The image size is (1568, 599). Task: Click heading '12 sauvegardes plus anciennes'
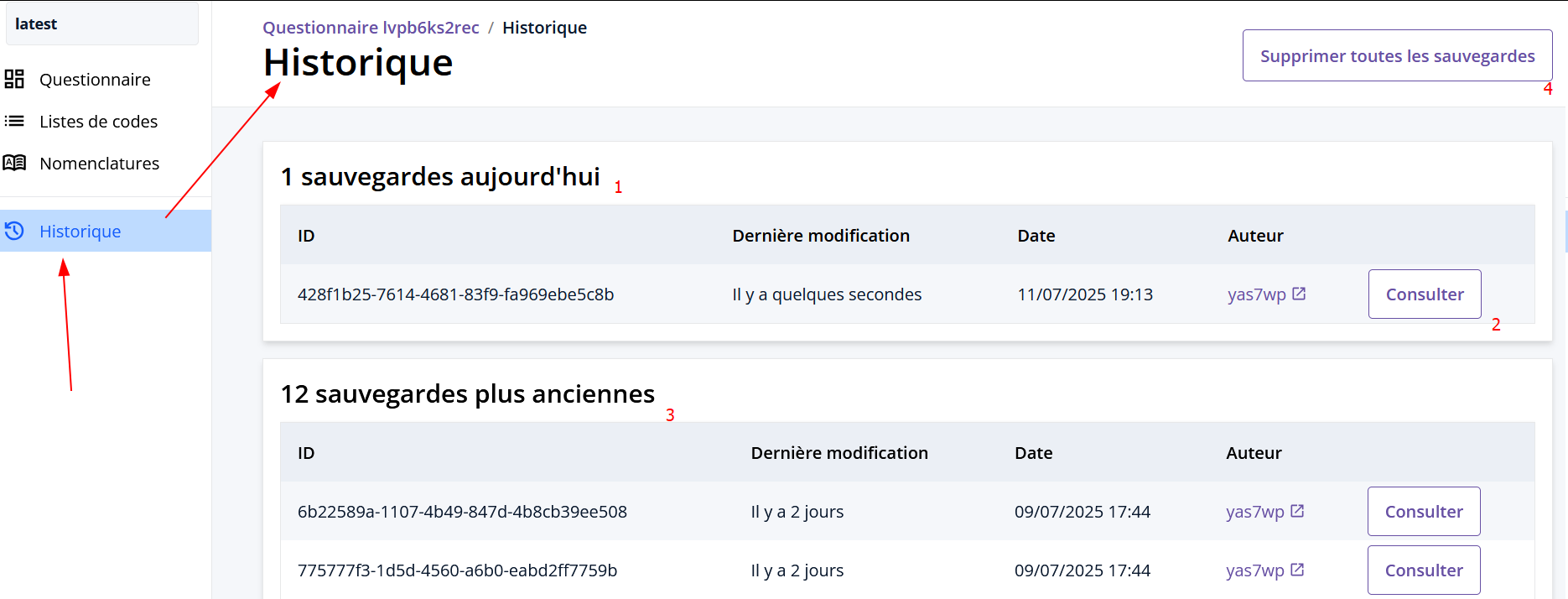[x=468, y=394]
